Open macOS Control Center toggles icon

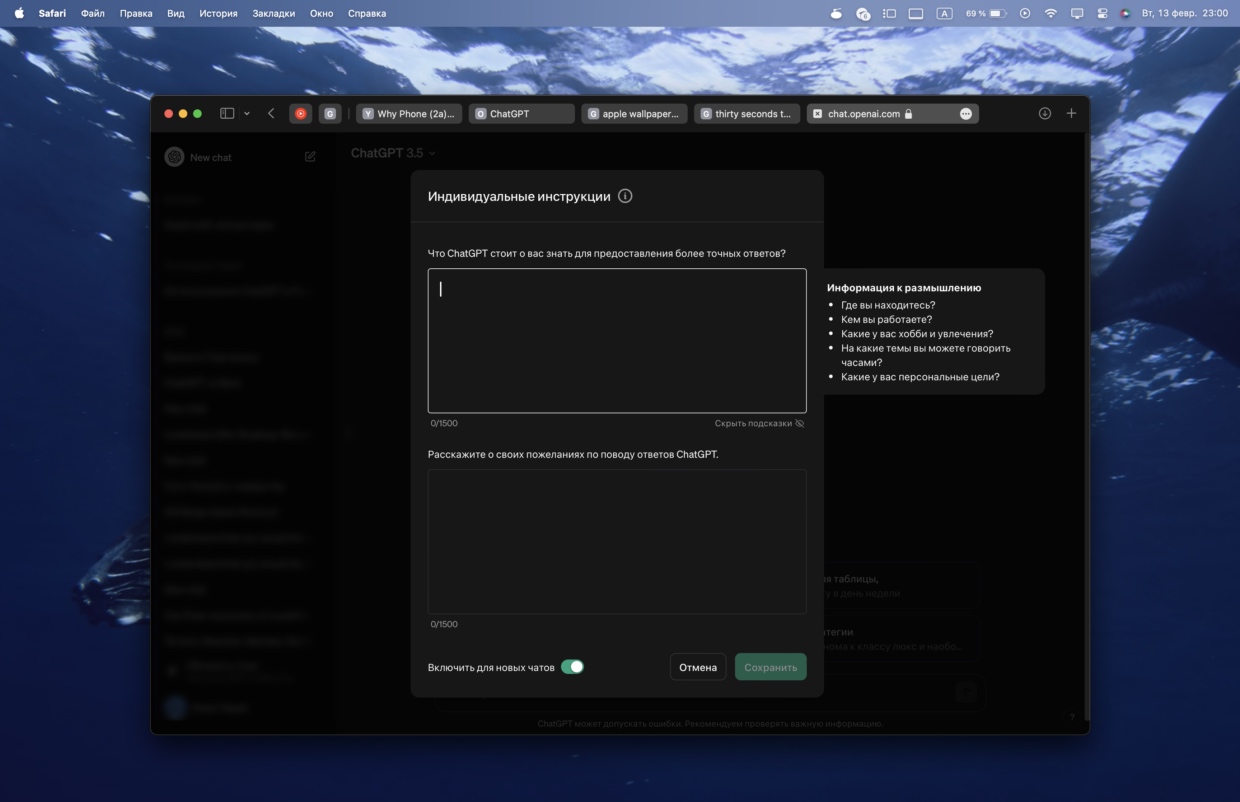pyautogui.click(x=1102, y=13)
